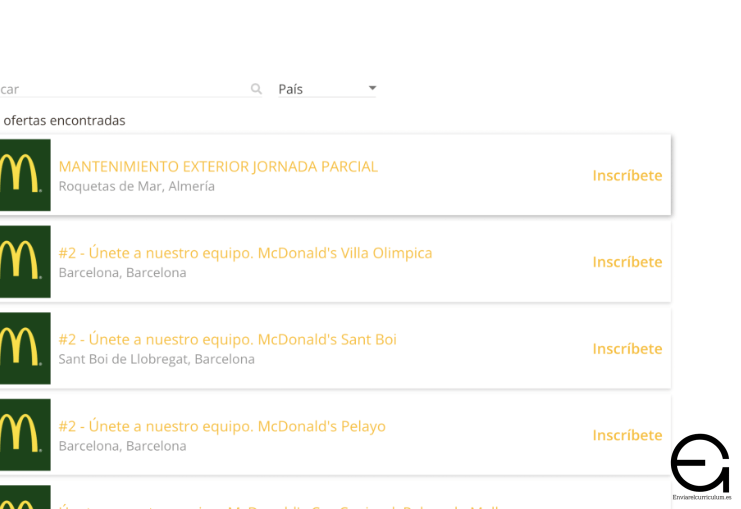
Task: Click McDonald's logo beside Sant Boi offer
Action: (24, 348)
